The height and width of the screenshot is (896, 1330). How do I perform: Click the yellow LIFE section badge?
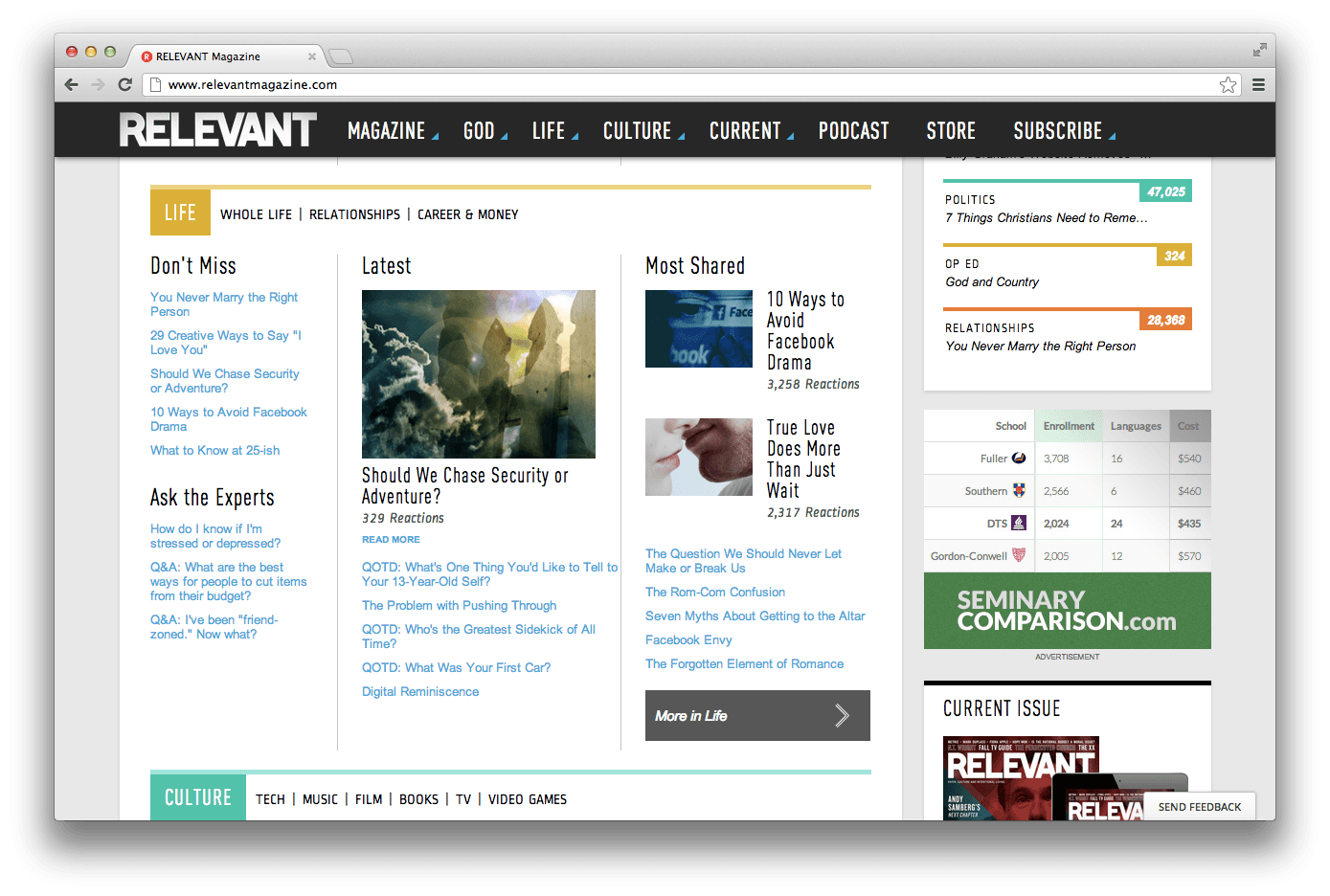point(180,213)
